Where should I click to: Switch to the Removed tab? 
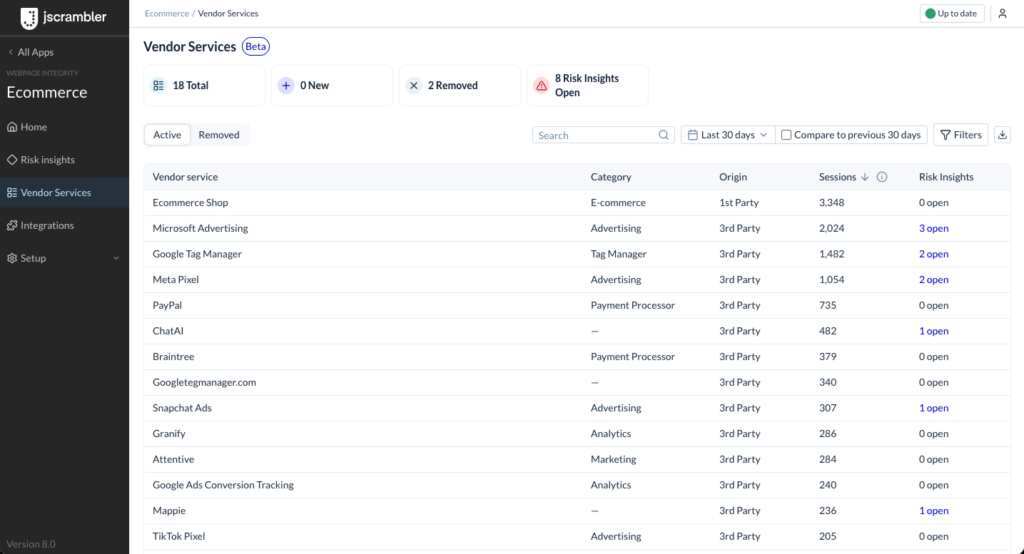click(x=219, y=135)
